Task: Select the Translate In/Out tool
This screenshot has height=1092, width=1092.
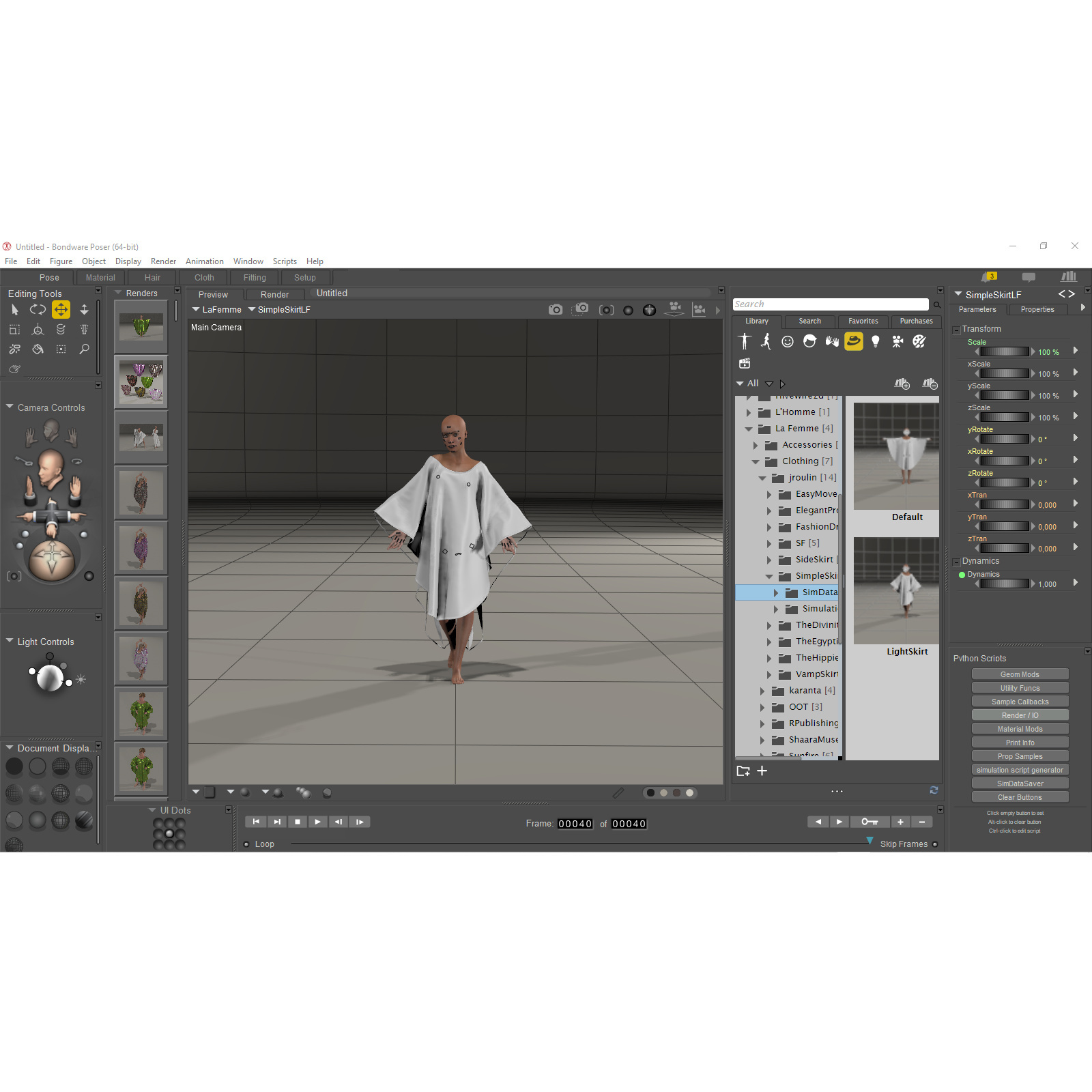Action: click(84, 310)
